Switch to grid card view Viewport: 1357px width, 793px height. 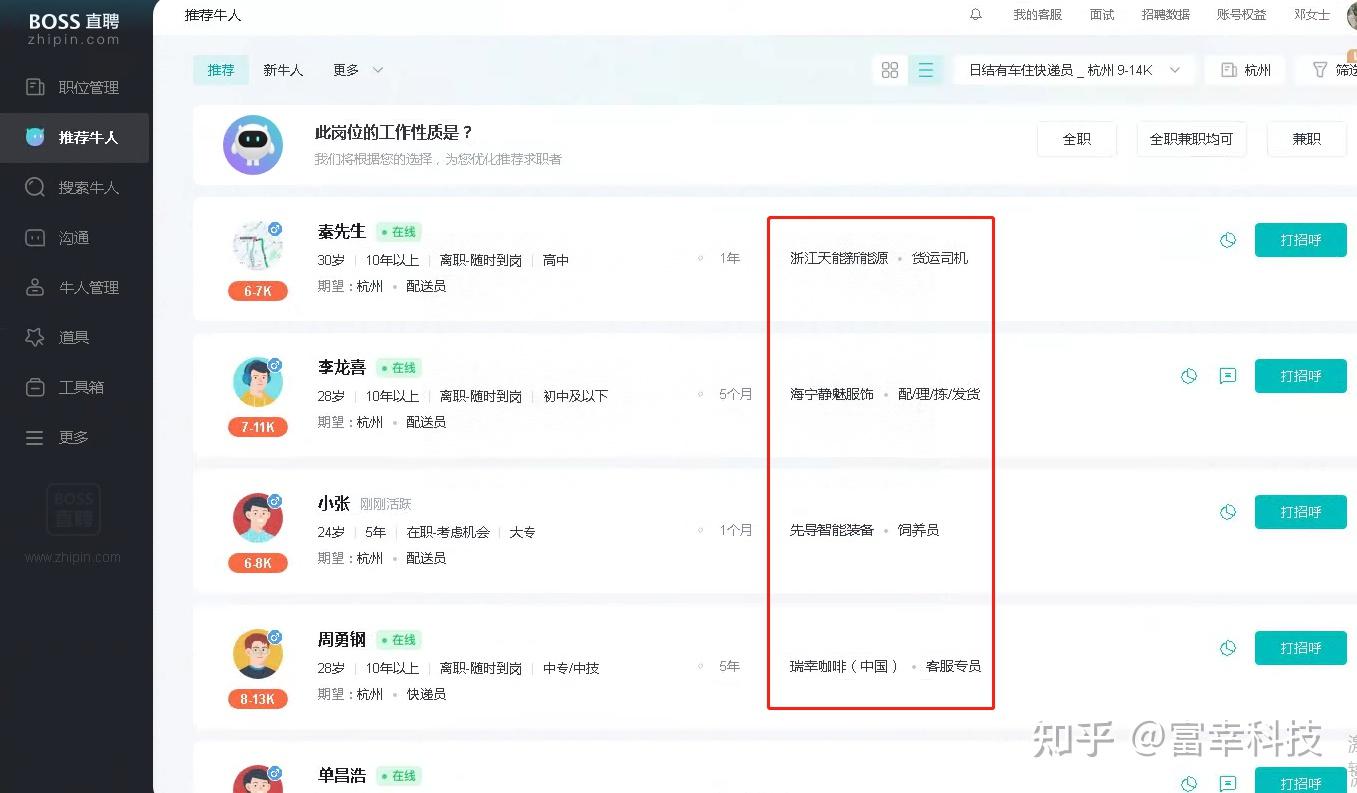click(x=890, y=70)
